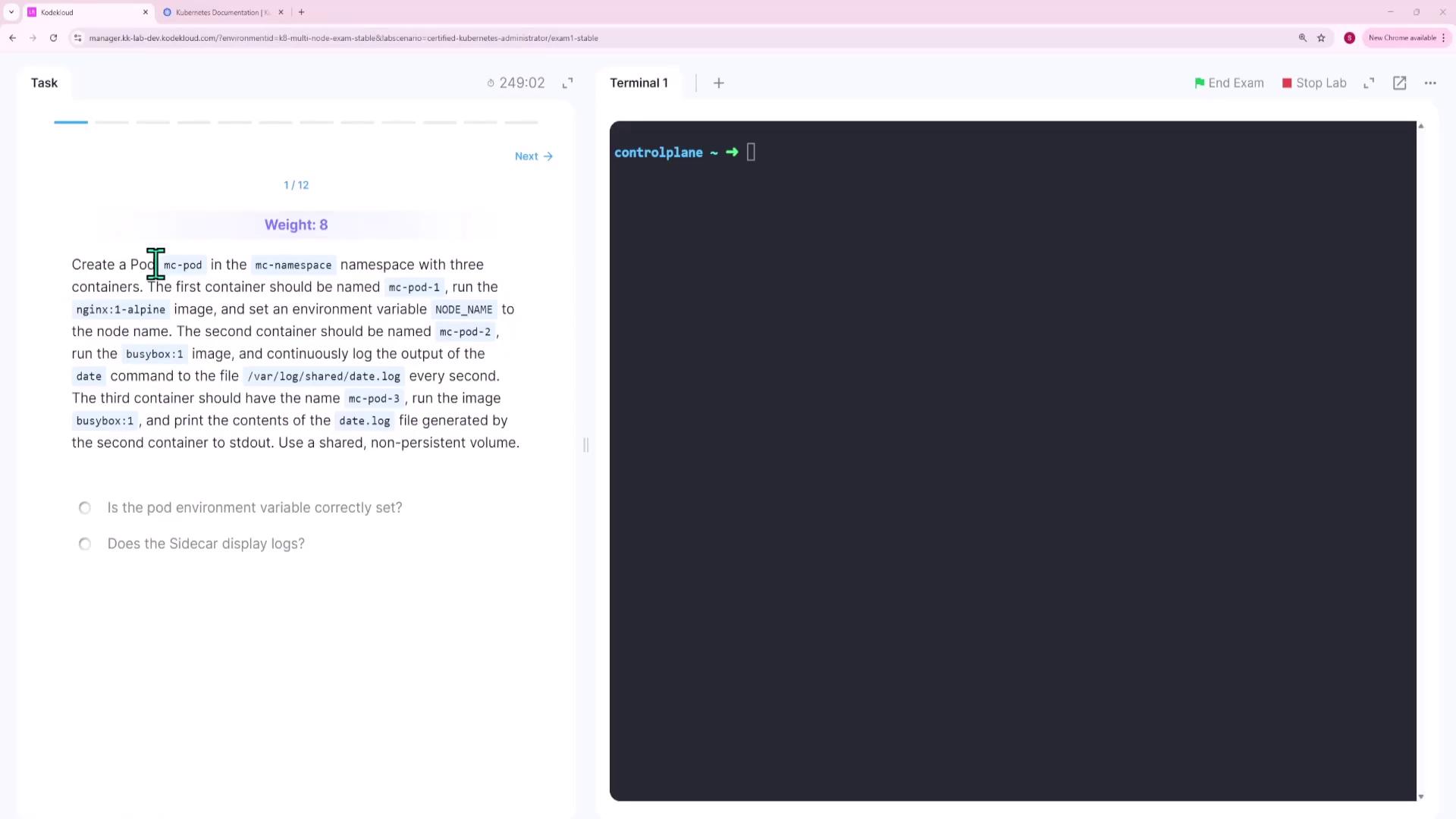1456x819 pixels.
Task: Open the three-dot more options menu
Action: [1430, 83]
